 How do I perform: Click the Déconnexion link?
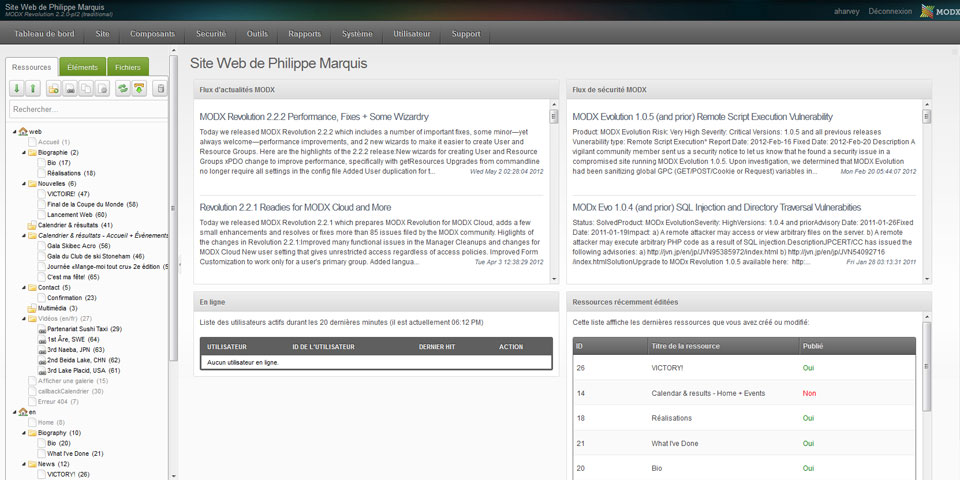pos(890,12)
